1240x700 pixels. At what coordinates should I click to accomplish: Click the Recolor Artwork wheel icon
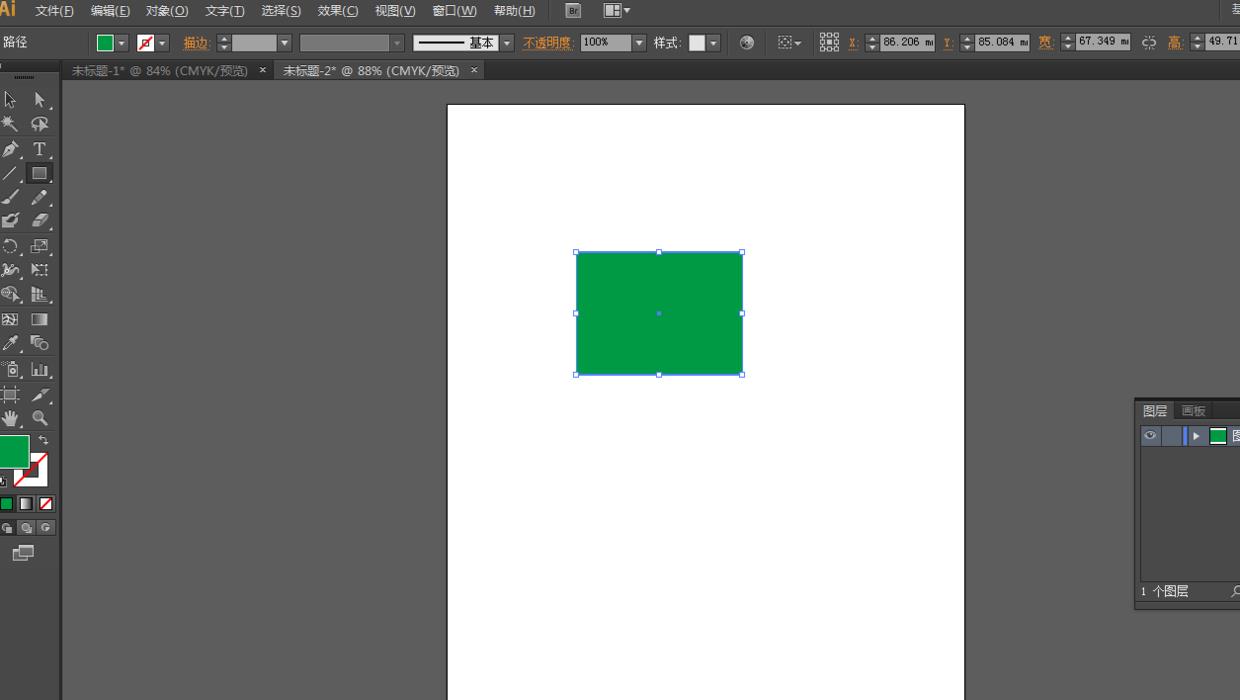click(x=747, y=43)
